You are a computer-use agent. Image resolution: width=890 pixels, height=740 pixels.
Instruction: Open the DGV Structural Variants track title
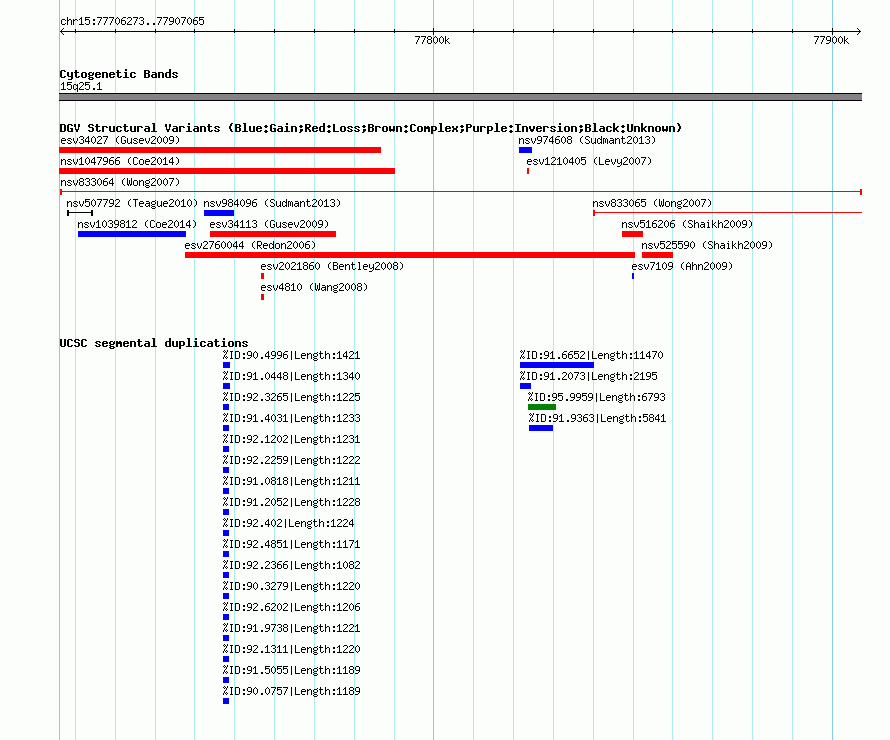coord(370,128)
